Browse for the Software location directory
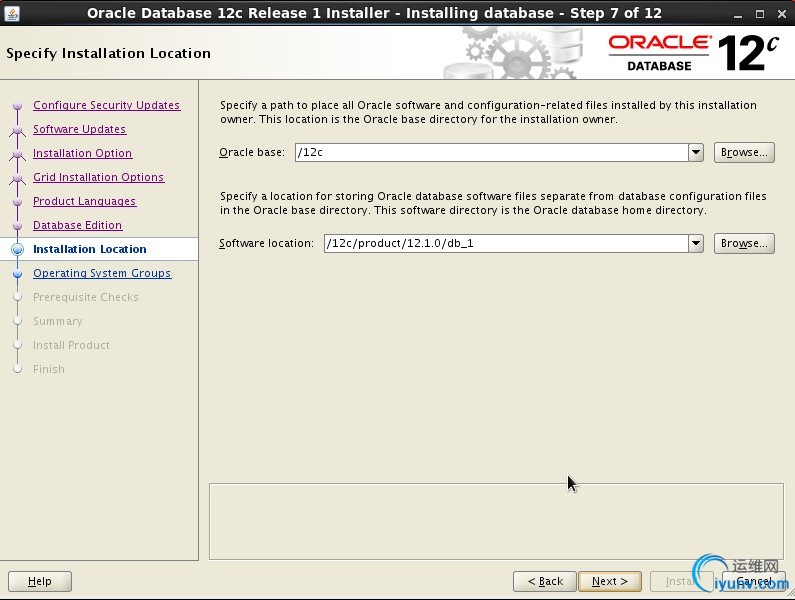 [x=744, y=243]
